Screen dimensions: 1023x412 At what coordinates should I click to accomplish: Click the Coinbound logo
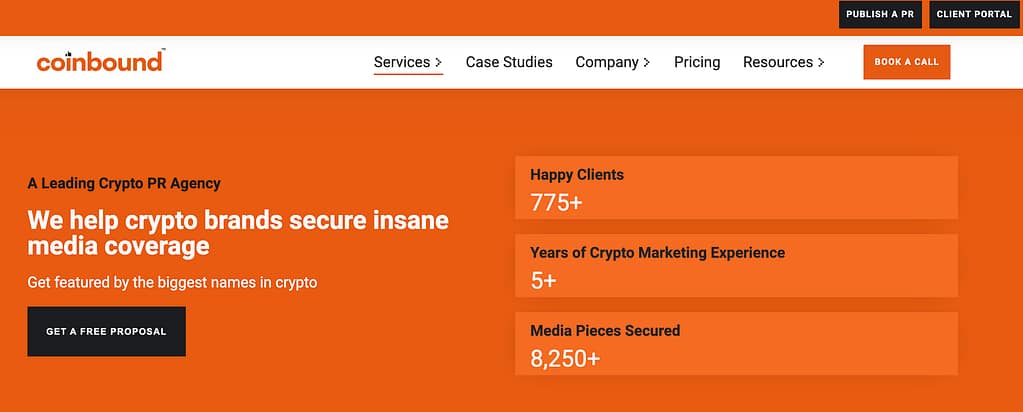click(100, 62)
